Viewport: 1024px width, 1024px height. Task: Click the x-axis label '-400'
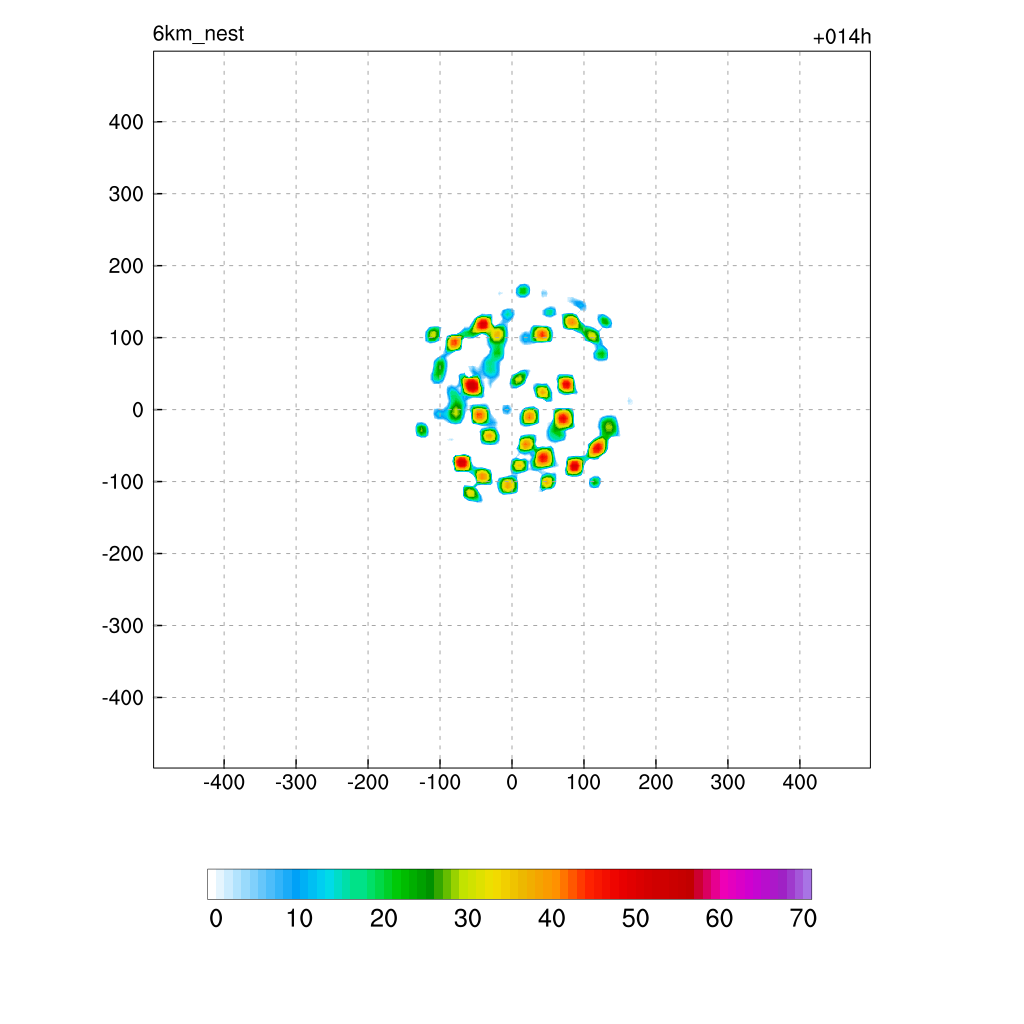224,782
